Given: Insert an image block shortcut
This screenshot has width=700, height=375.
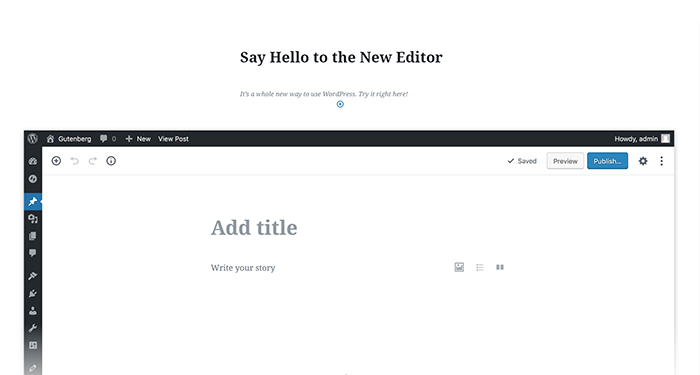Looking at the screenshot, I should click(459, 267).
